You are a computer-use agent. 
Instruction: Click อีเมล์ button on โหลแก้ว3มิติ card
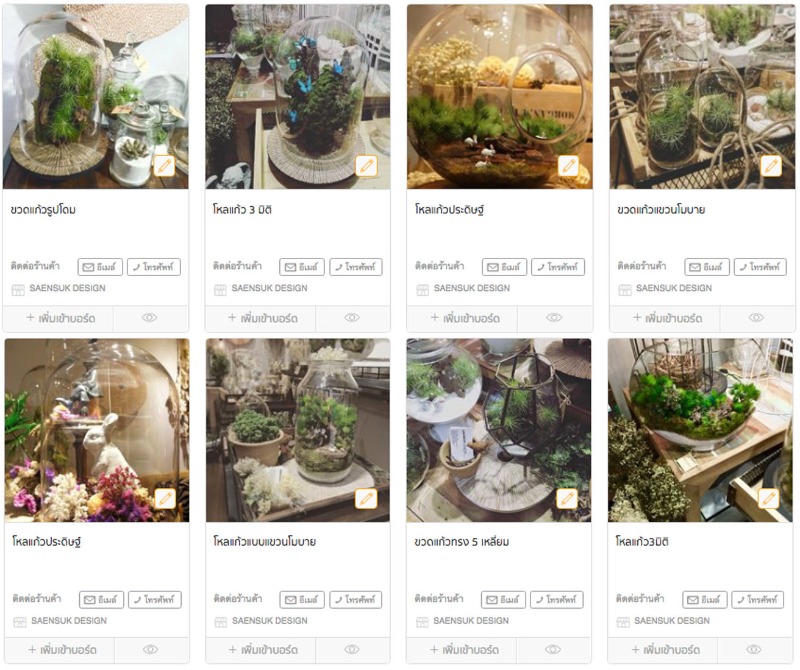[x=705, y=600]
